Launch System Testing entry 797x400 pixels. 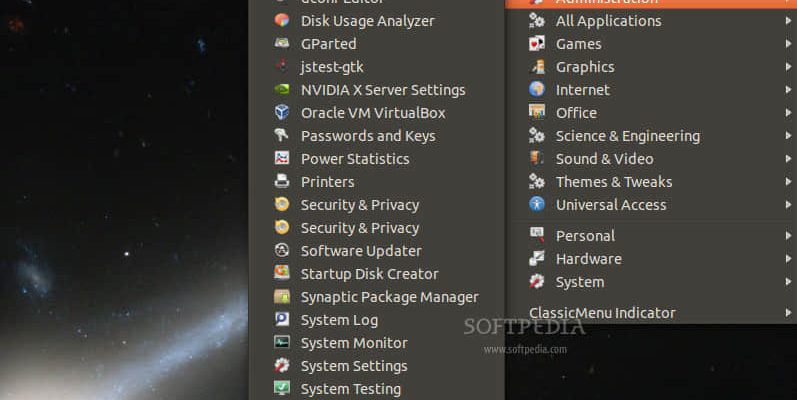(377, 389)
